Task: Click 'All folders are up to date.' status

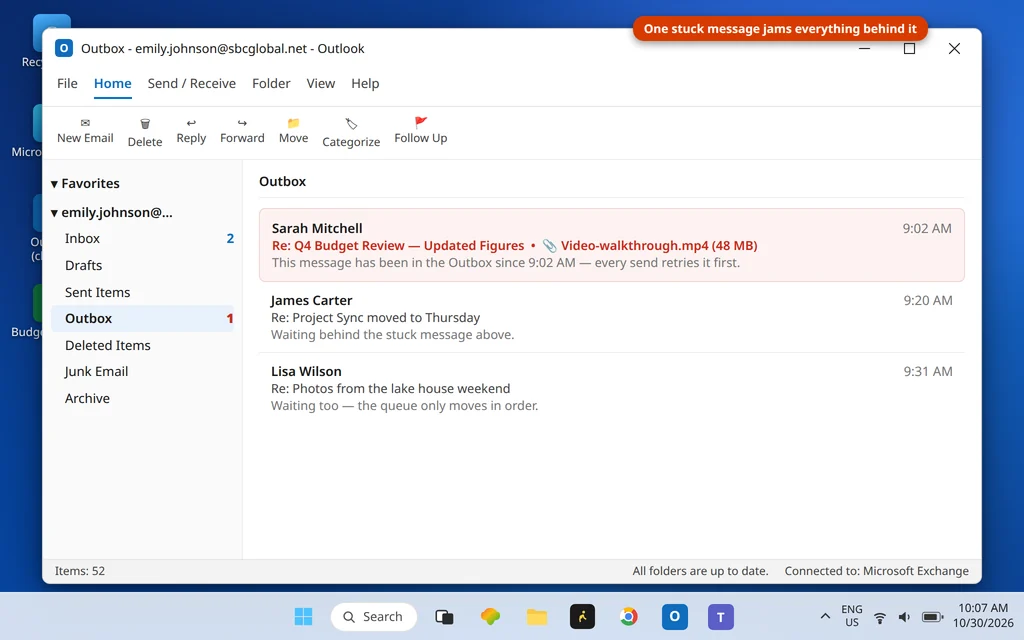Action: [x=700, y=571]
